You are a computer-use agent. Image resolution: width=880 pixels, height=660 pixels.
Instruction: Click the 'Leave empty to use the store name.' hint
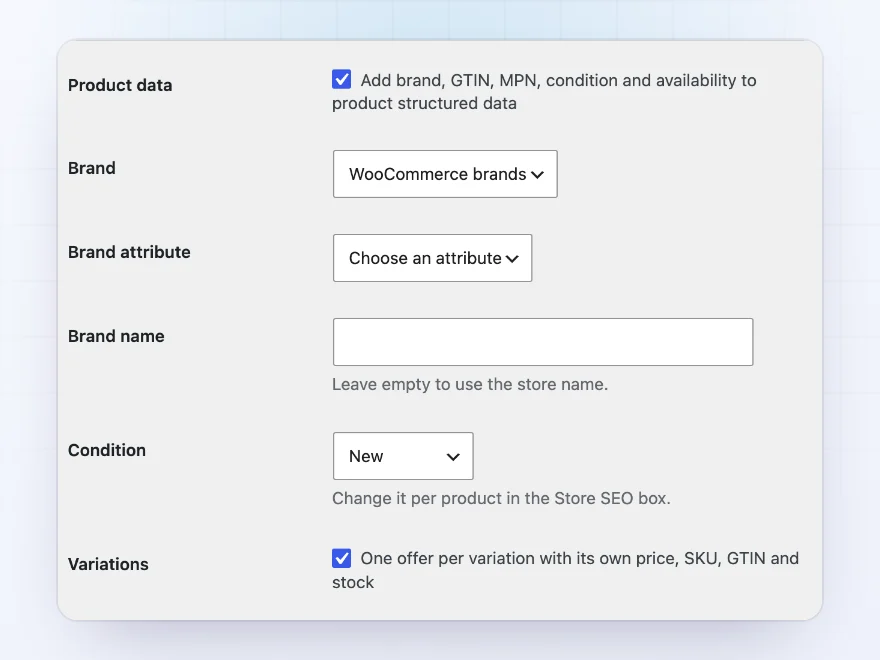pos(470,384)
